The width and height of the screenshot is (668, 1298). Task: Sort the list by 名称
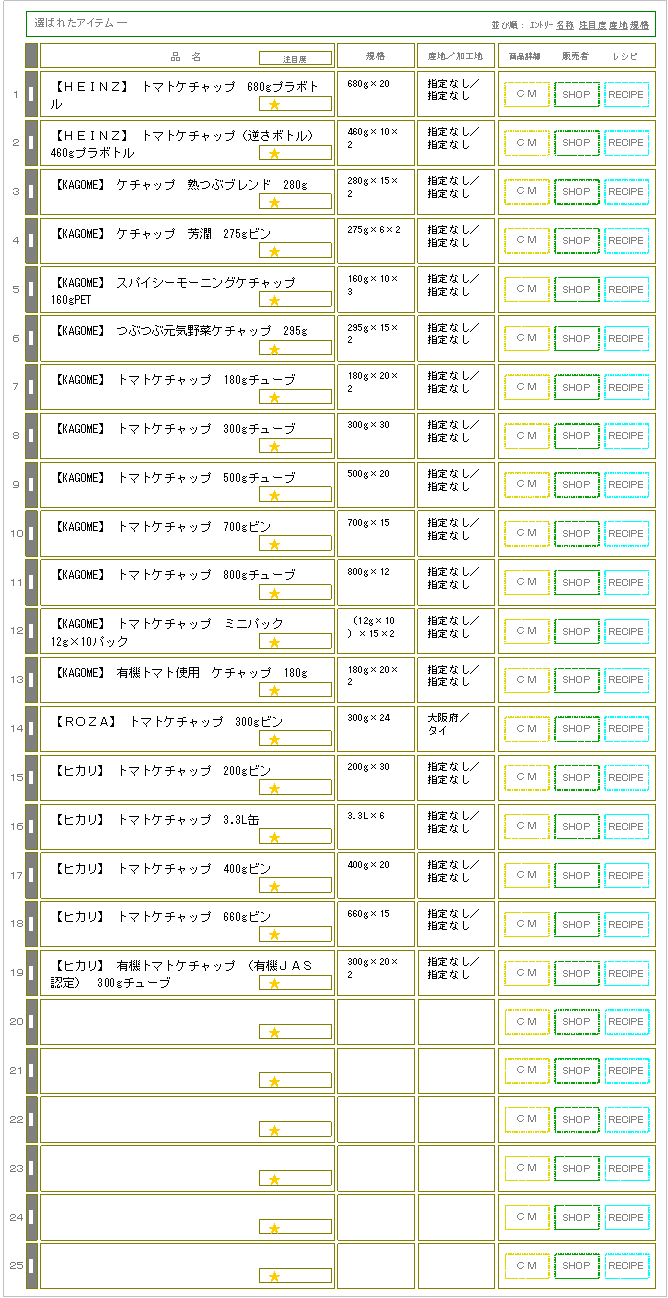[x=565, y=24]
